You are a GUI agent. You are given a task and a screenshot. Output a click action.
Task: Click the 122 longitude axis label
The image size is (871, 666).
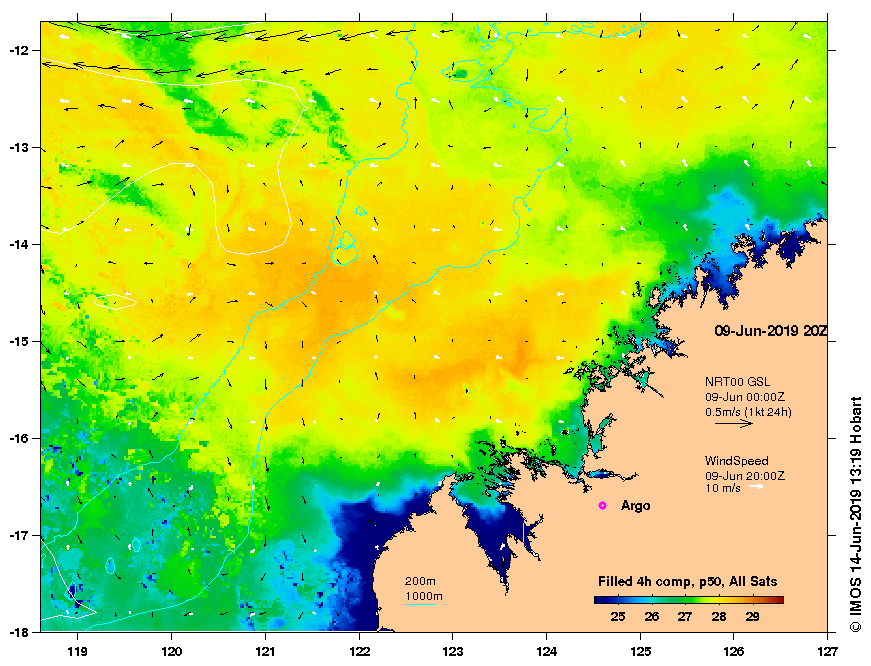click(359, 652)
